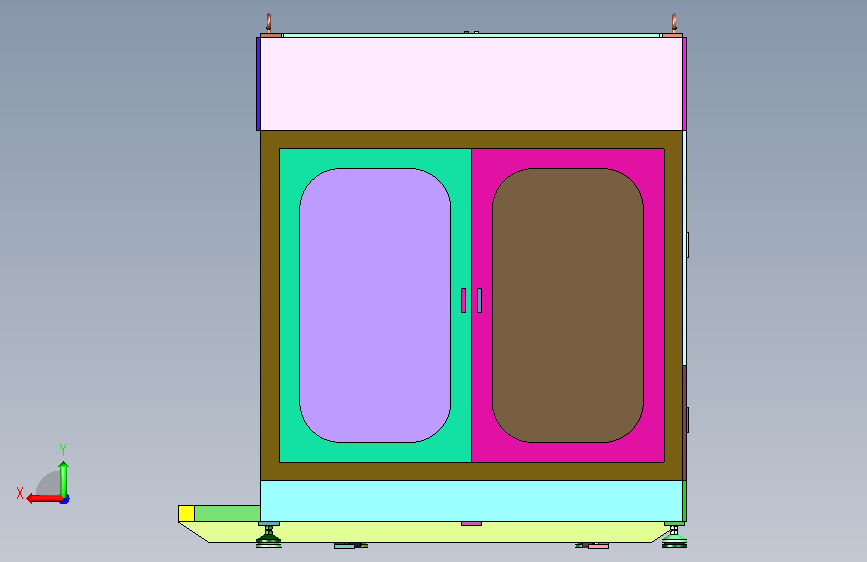Click the blue Z axis dot
The width and height of the screenshot is (867, 562).
pyautogui.click(x=65, y=500)
